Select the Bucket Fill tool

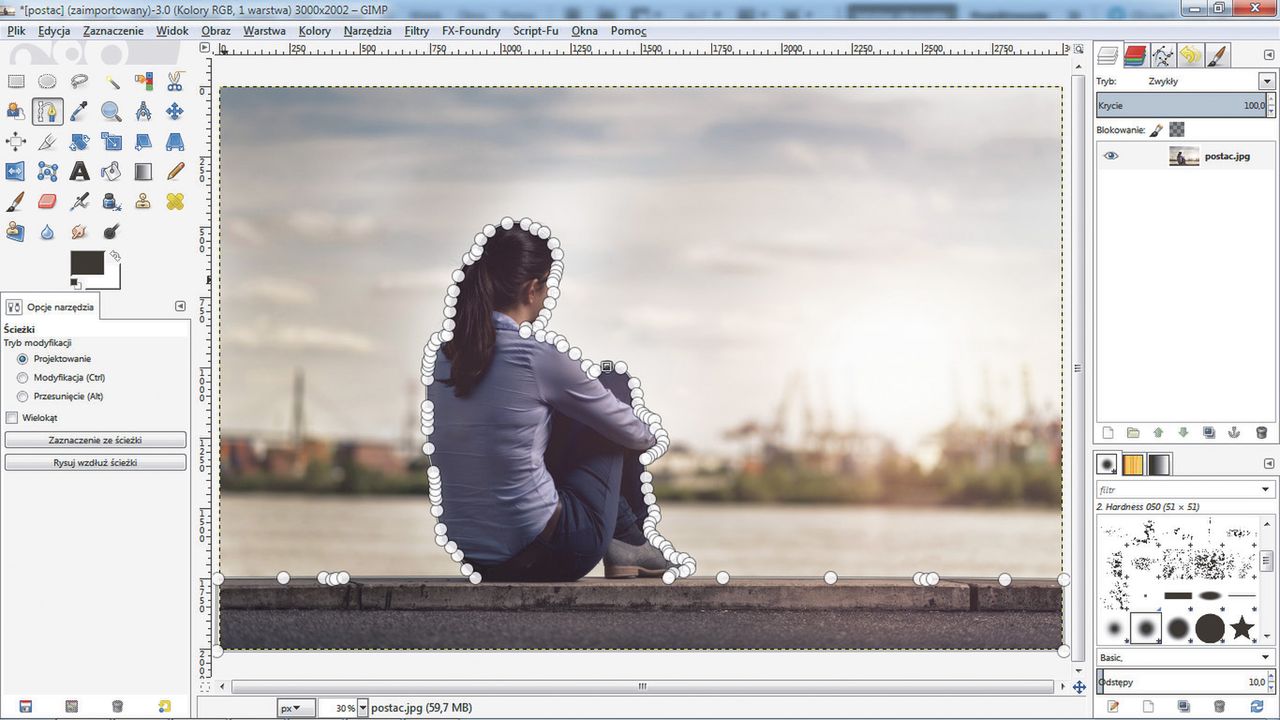[111, 171]
